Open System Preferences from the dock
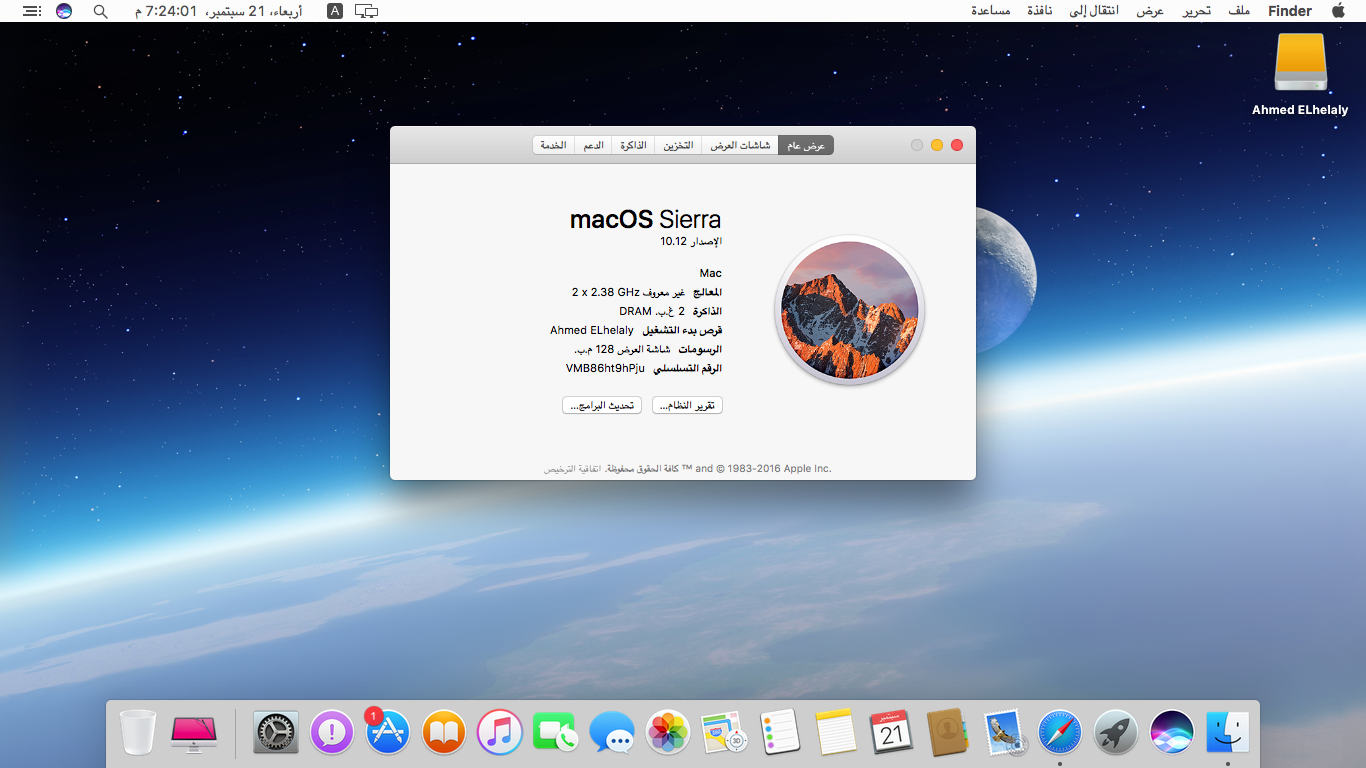Image resolution: width=1366 pixels, height=768 pixels. tap(276, 732)
